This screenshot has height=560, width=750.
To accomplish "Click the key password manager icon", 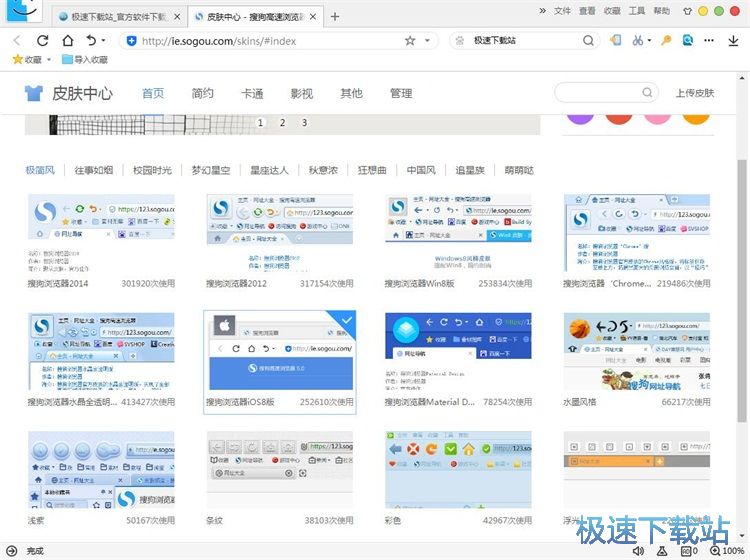I will pos(666,41).
